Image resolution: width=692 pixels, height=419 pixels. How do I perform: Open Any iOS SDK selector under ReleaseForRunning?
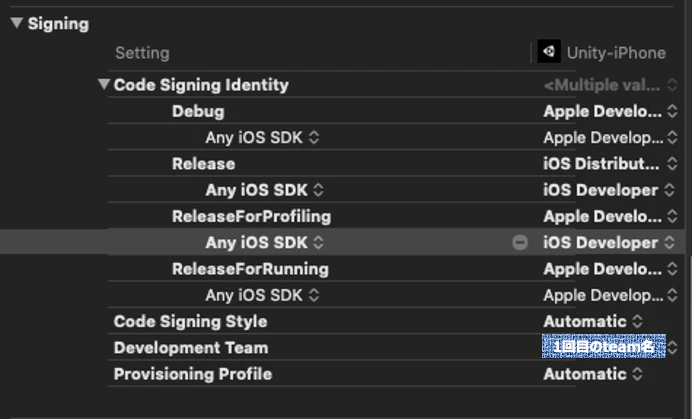coord(262,295)
